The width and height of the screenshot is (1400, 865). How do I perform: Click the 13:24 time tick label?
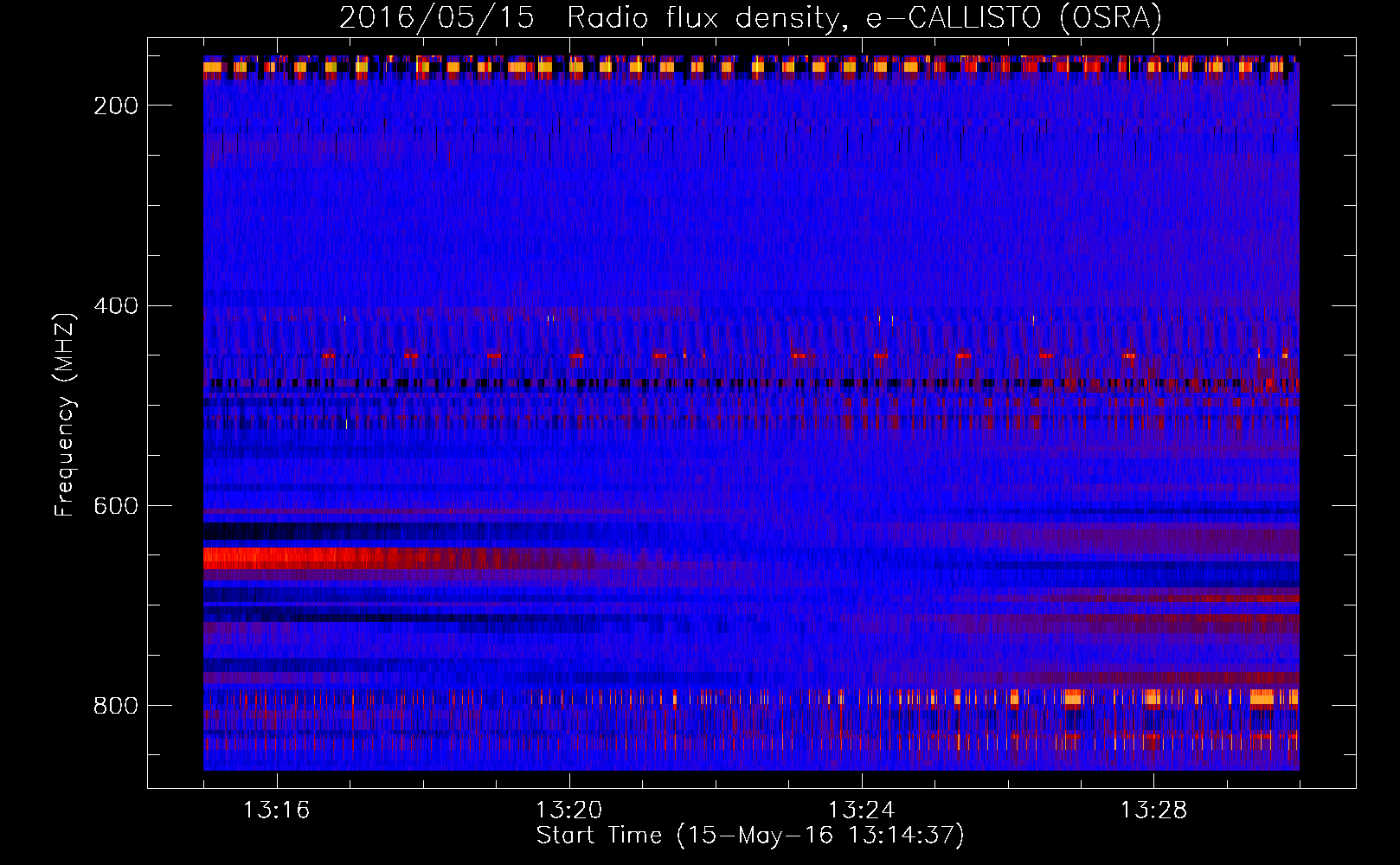[x=861, y=811]
